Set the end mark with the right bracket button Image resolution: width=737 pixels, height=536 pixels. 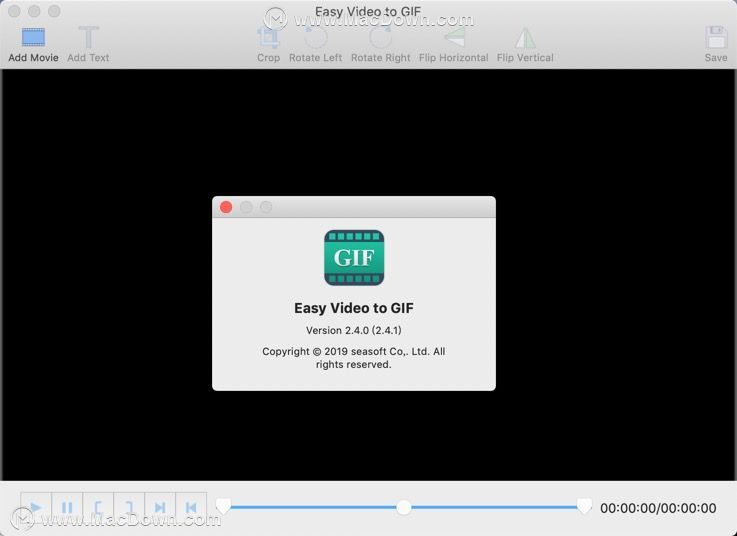click(129, 507)
